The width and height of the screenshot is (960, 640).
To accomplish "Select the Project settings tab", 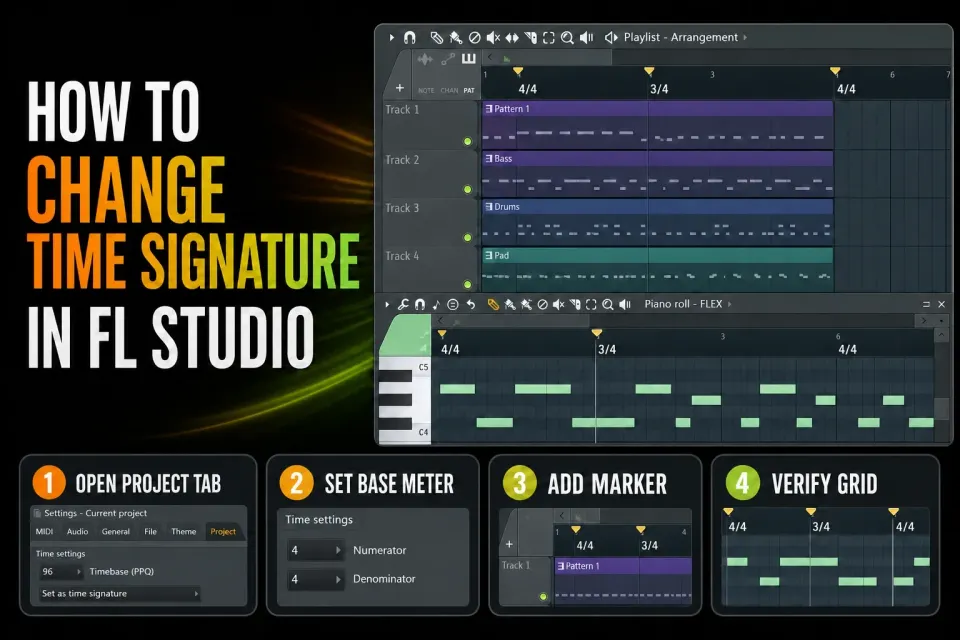I will click(223, 532).
